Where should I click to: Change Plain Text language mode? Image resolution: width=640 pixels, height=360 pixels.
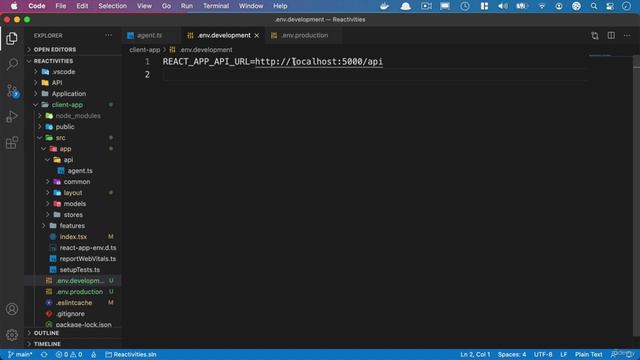pos(589,355)
